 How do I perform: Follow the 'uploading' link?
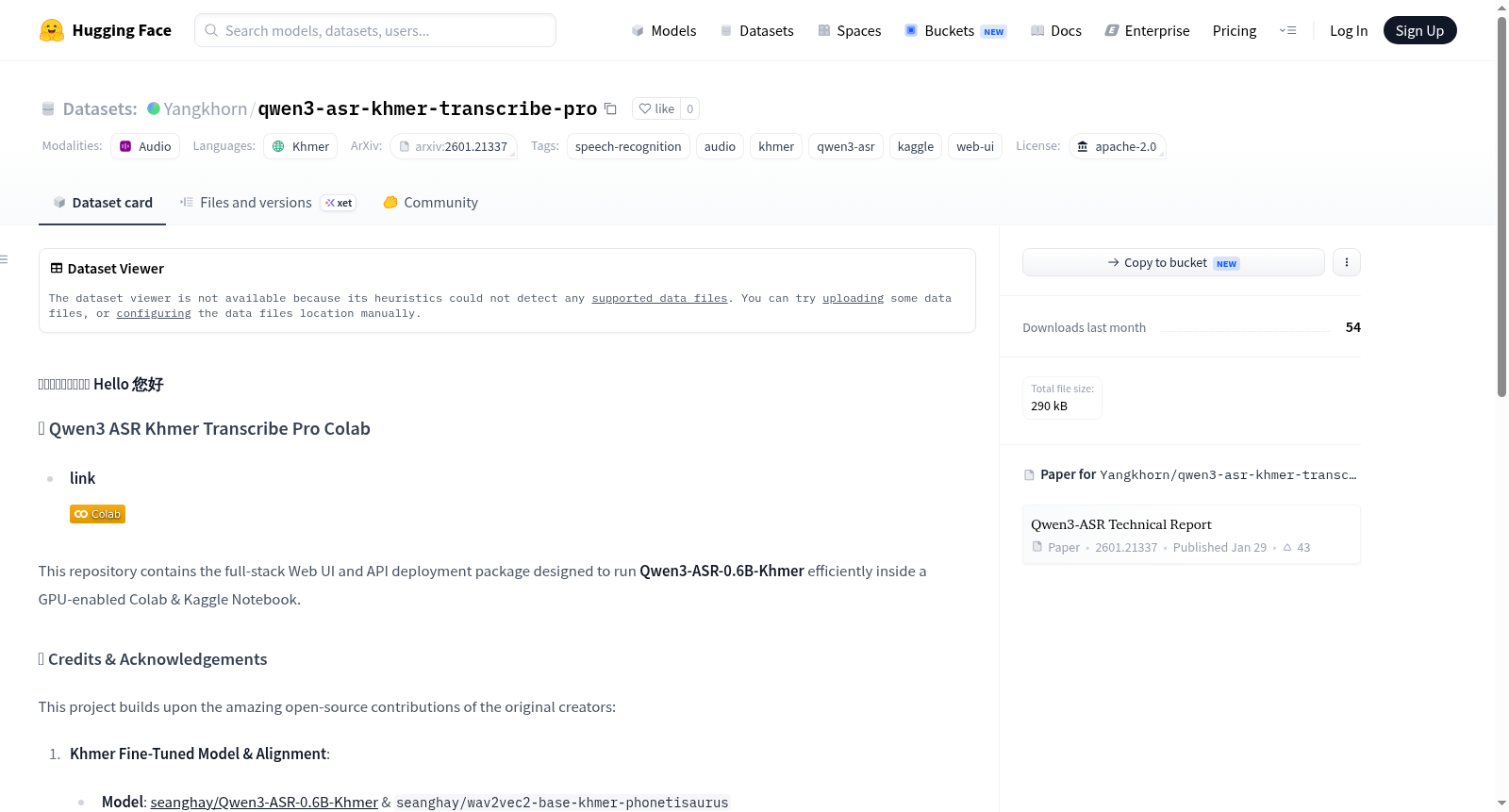click(x=853, y=298)
